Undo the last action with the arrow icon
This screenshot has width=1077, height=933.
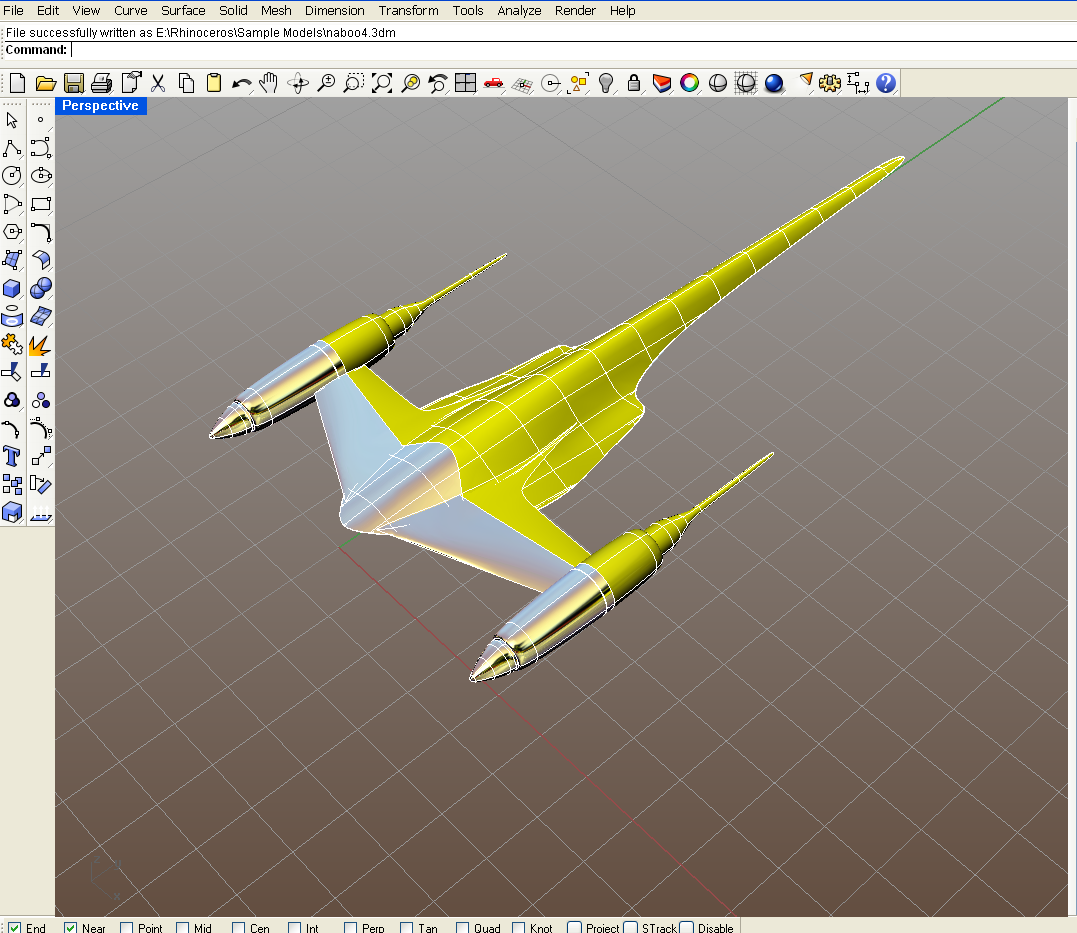pyautogui.click(x=242, y=83)
